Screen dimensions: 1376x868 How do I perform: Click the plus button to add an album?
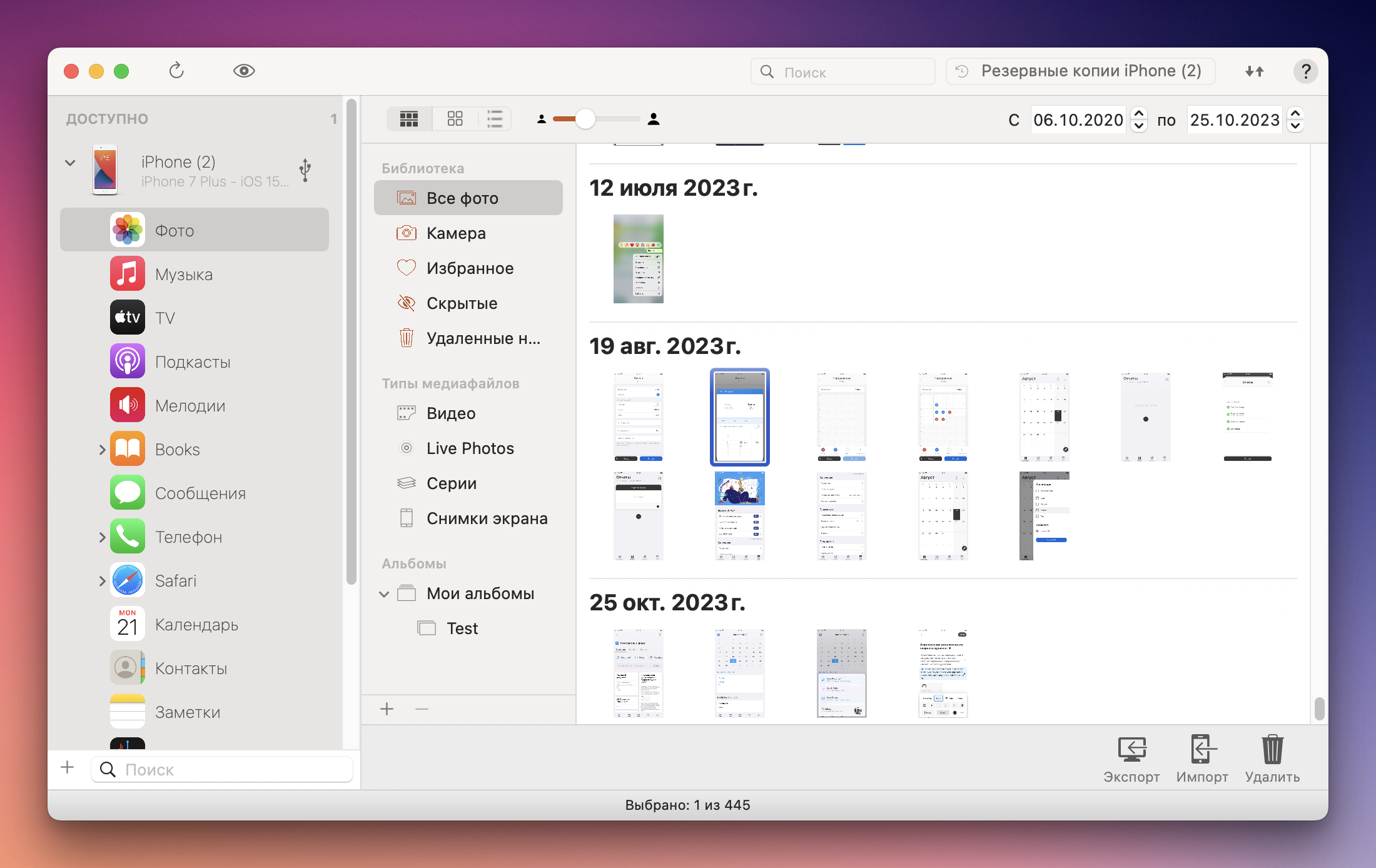(387, 709)
